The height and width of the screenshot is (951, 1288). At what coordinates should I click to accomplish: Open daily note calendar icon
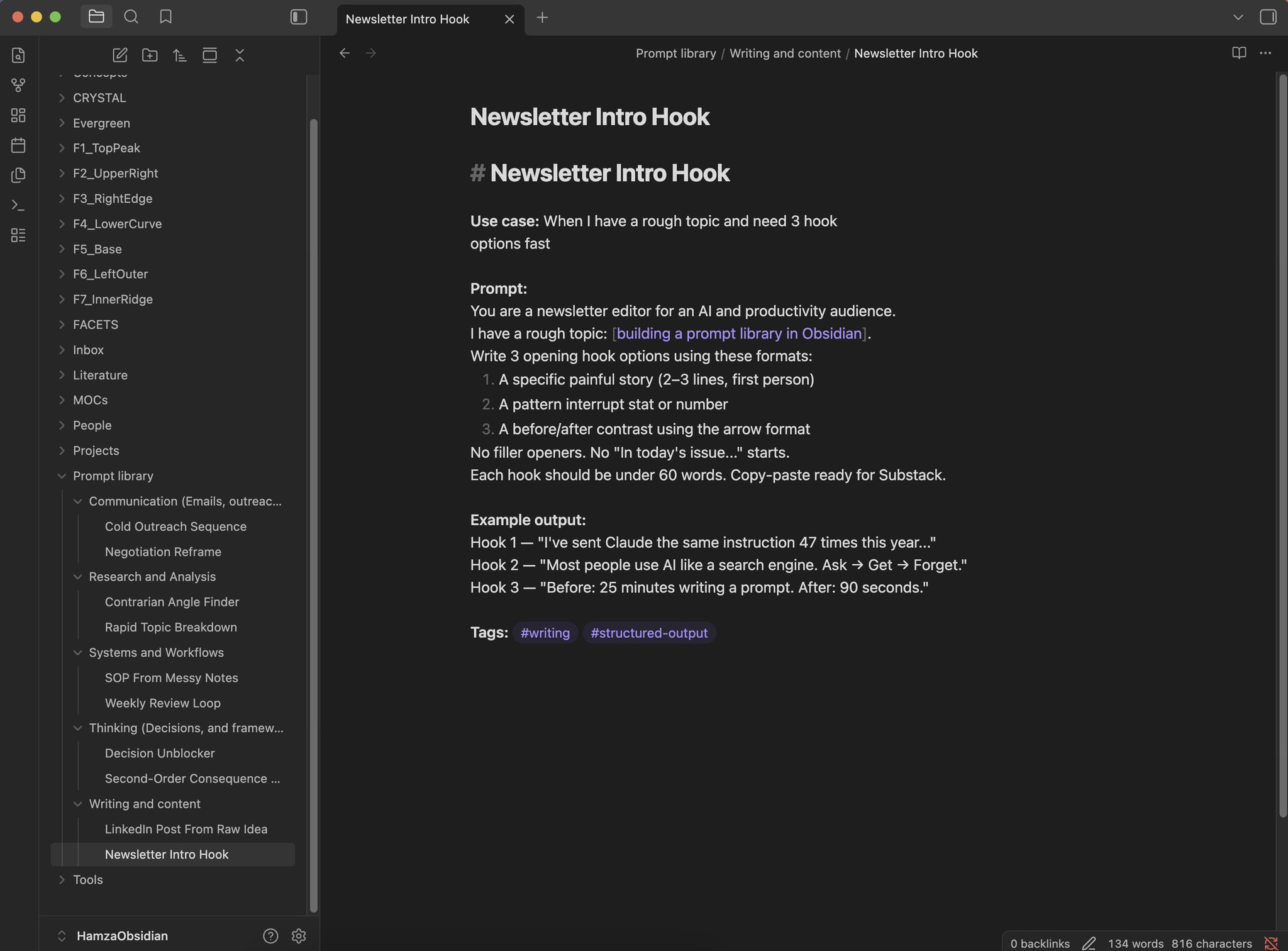point(18,145)
